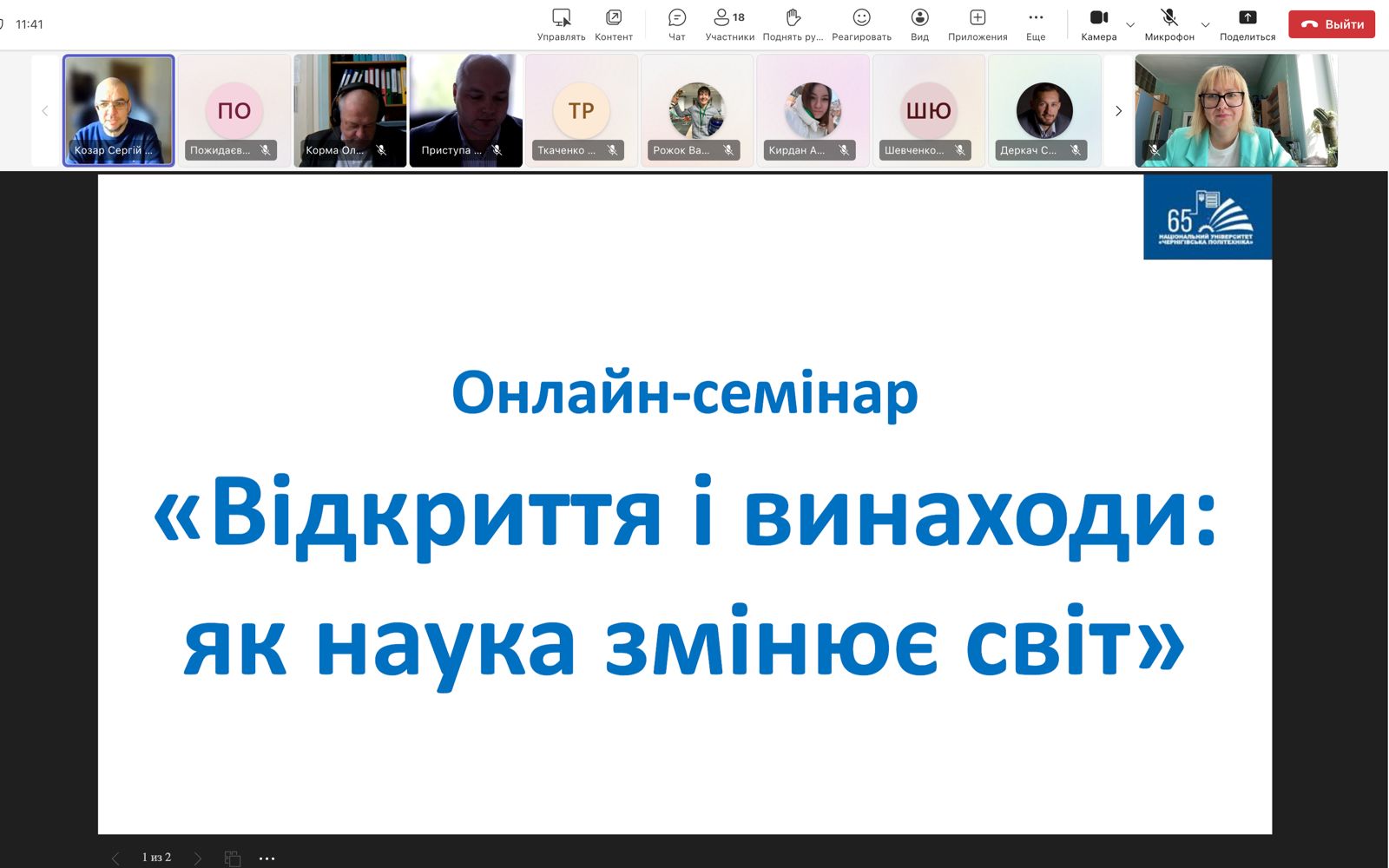Leave the meeting with Выйти button
1389x868 pixels.
(x=1332, y=24)
